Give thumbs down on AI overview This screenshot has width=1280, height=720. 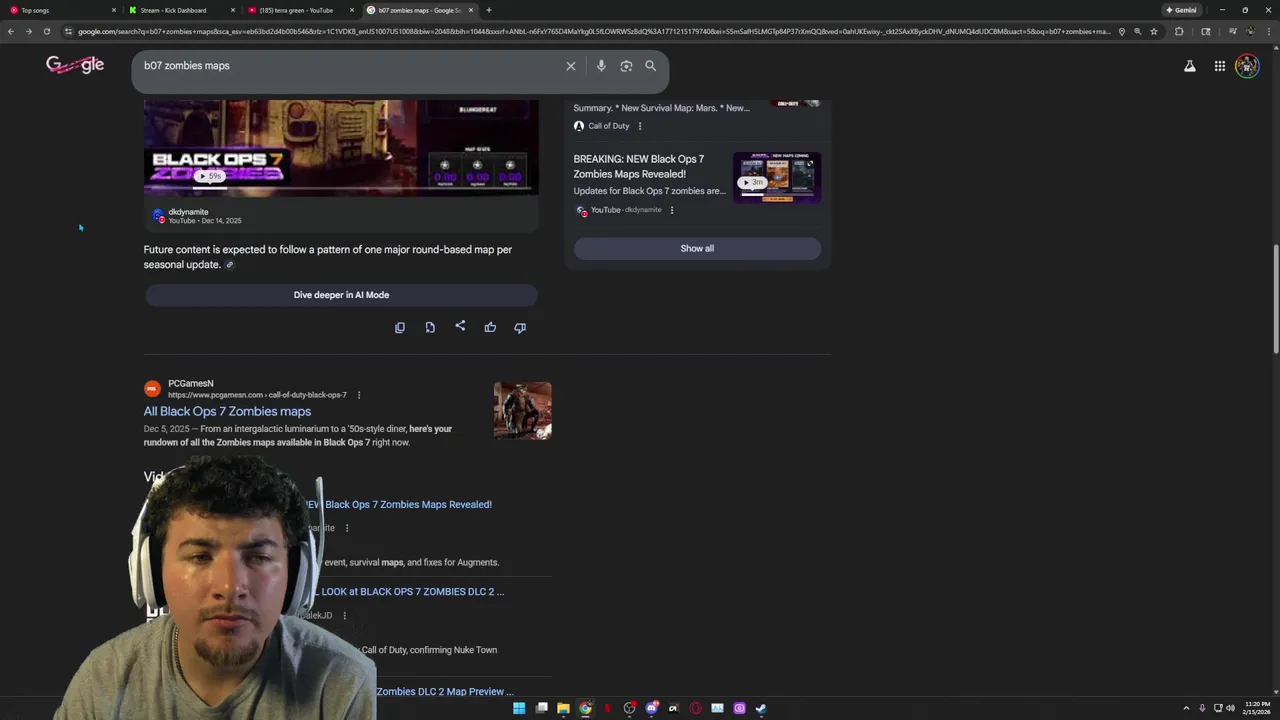click(520, 327)
